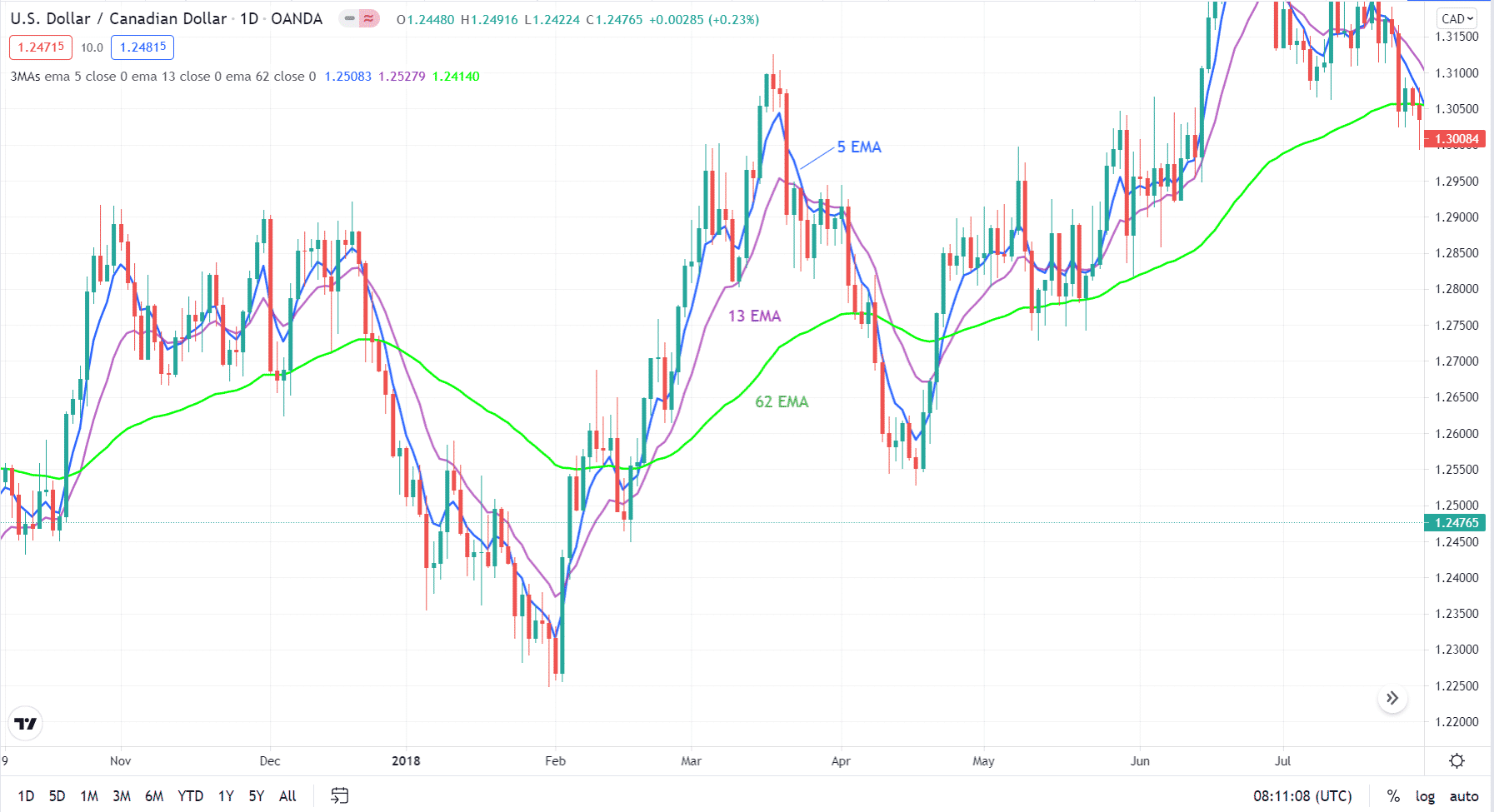This screenshot has width=1494, height=812.
Task: Click the May label on time axis
Action: click(983, 760)
